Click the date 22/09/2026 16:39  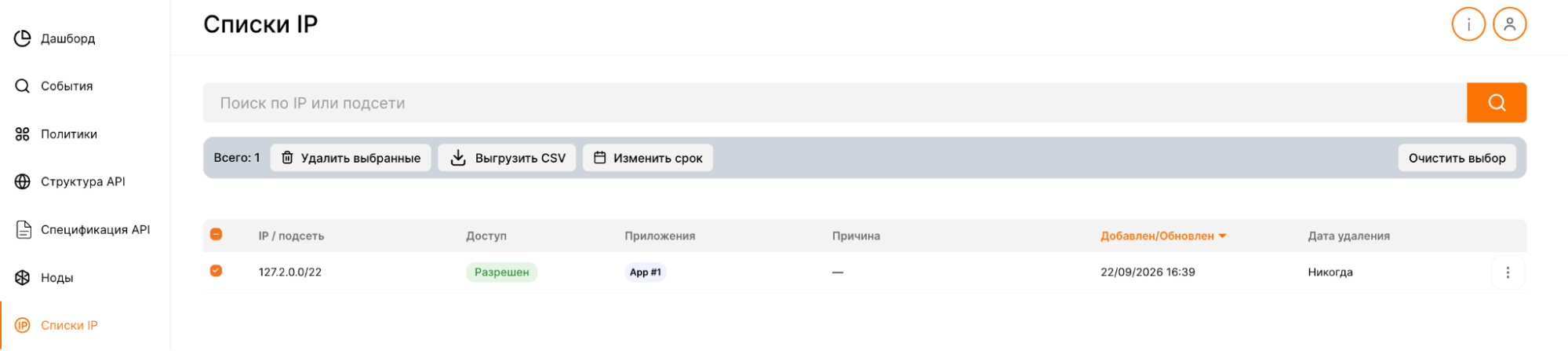click(1148, 272)
